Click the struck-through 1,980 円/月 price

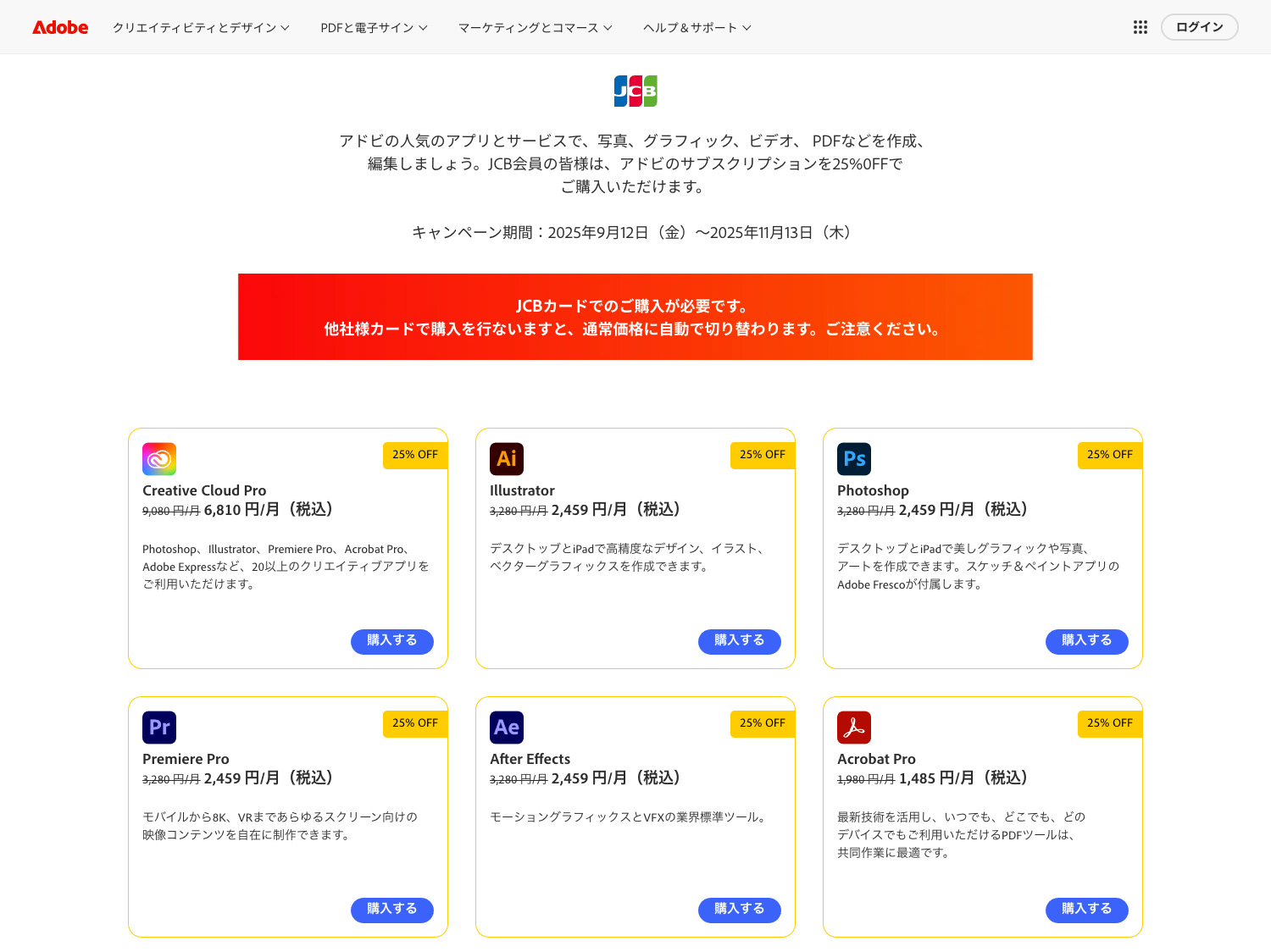click(x=866, y=779)
